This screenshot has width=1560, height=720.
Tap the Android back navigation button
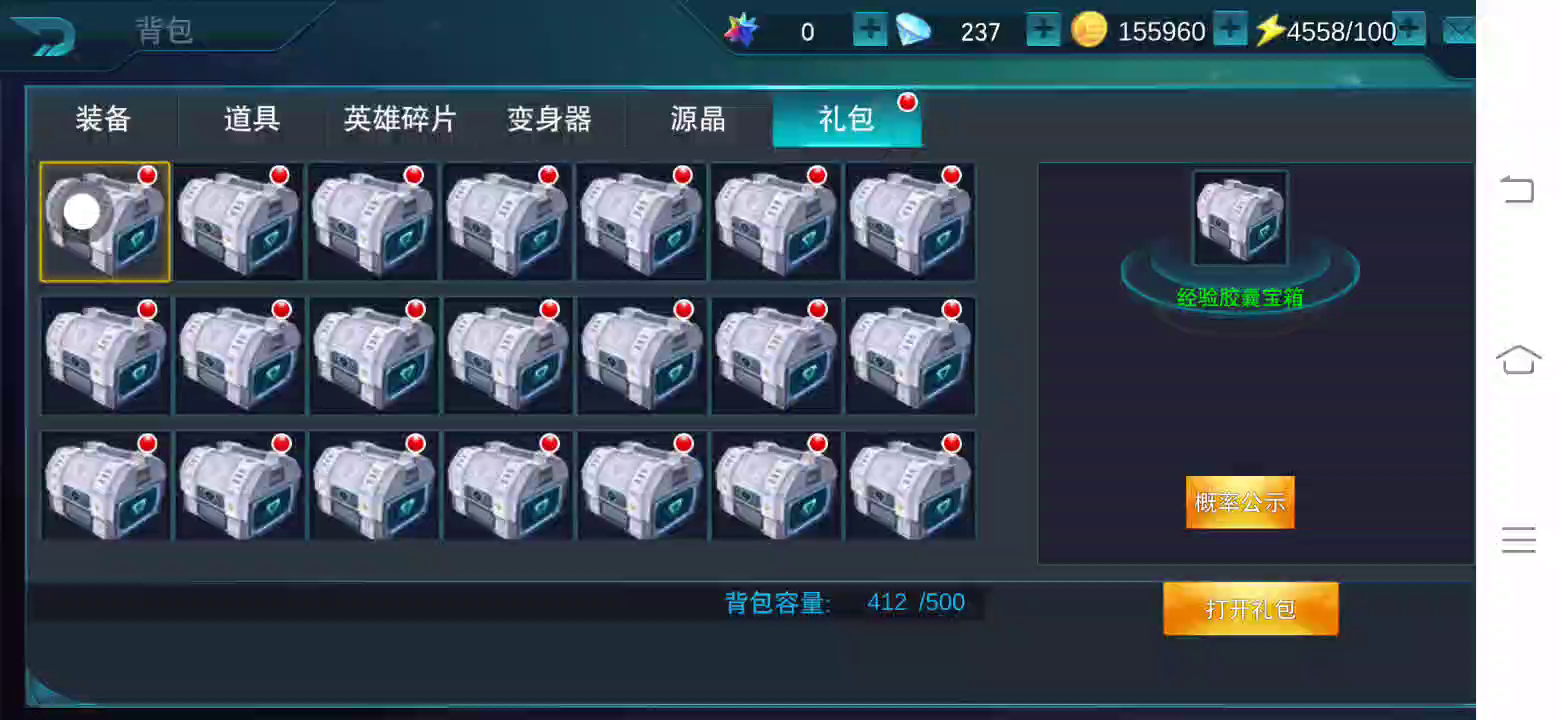1518,189
